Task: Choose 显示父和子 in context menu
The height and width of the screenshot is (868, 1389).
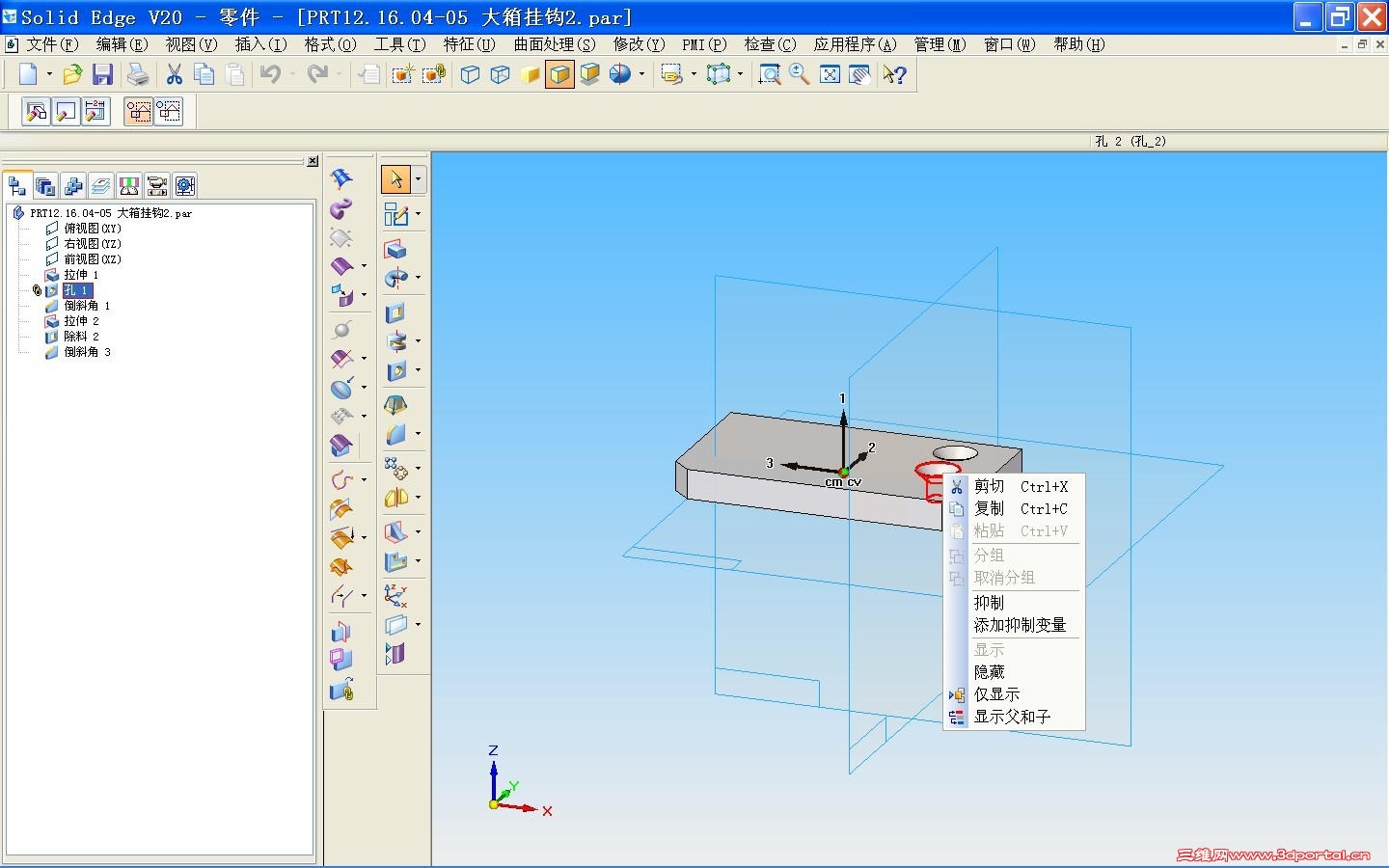Action: coord(1013,717)
